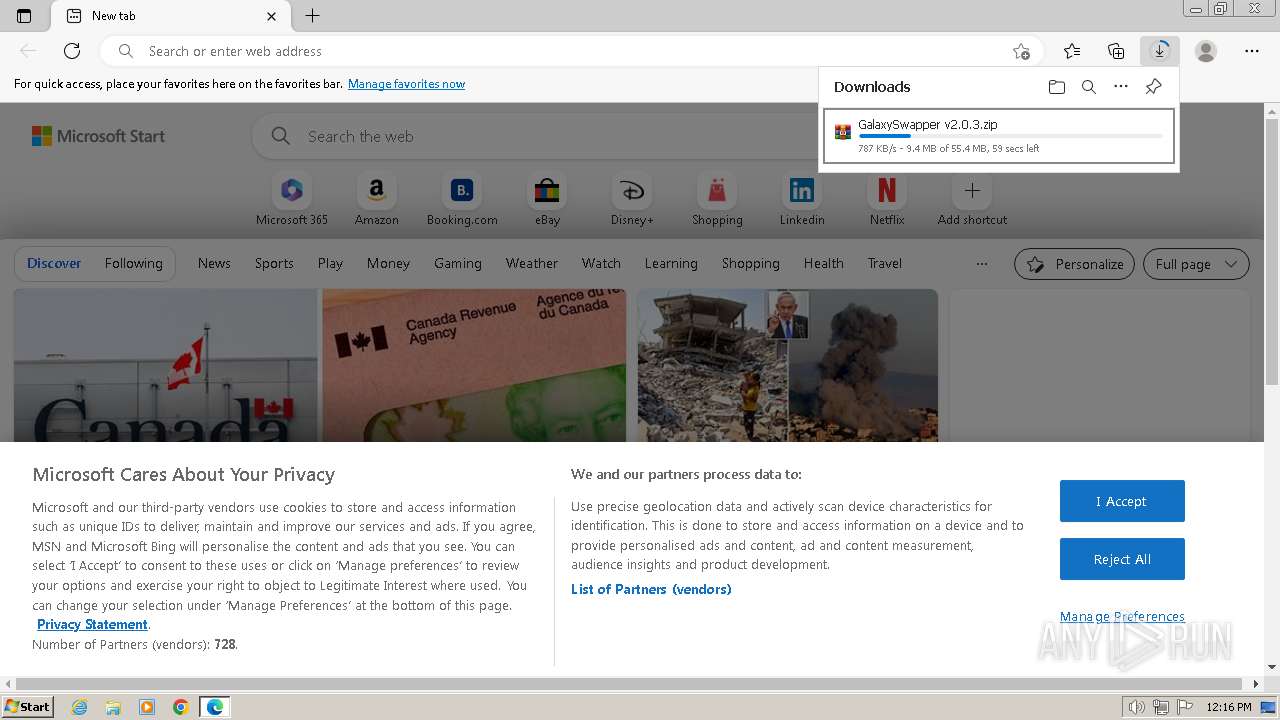1280x720 pixels.
Task: Click the volume icon in system tray
Action: [1136, 707]
